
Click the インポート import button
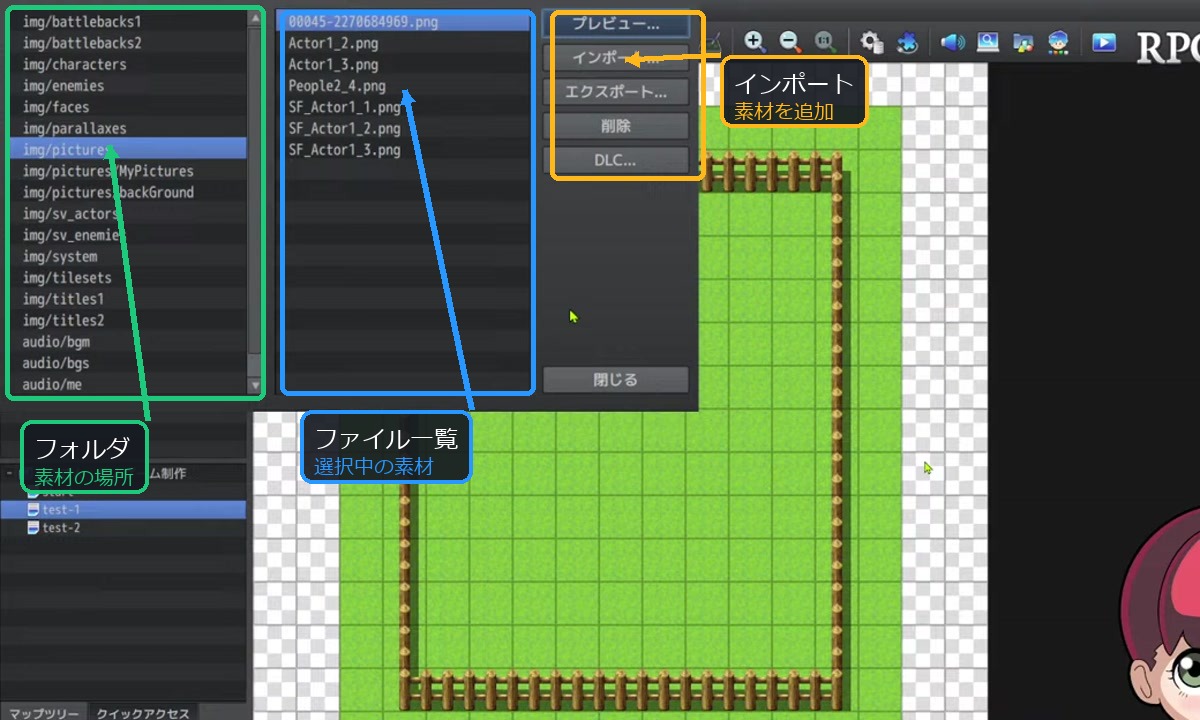click(x=616, y=58)
